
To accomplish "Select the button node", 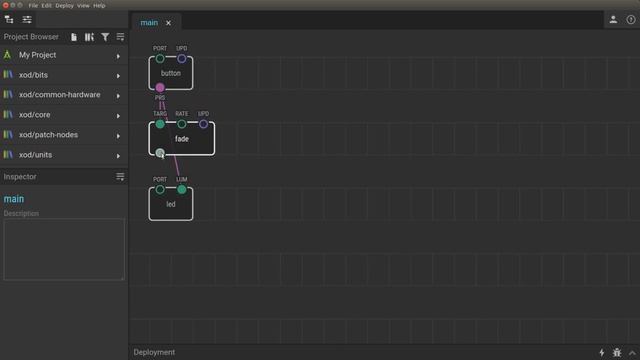I will click(x=171, y=73).
